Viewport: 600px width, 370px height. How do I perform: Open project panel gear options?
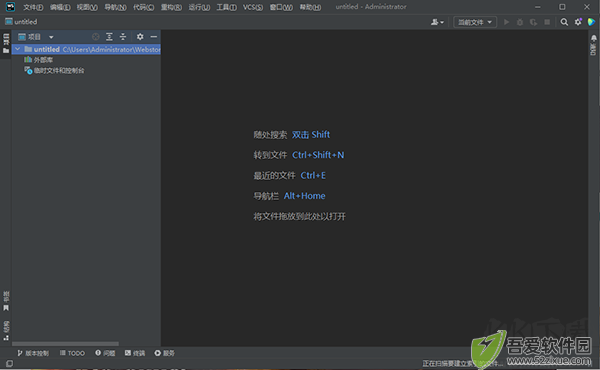(x=140, y=37)
